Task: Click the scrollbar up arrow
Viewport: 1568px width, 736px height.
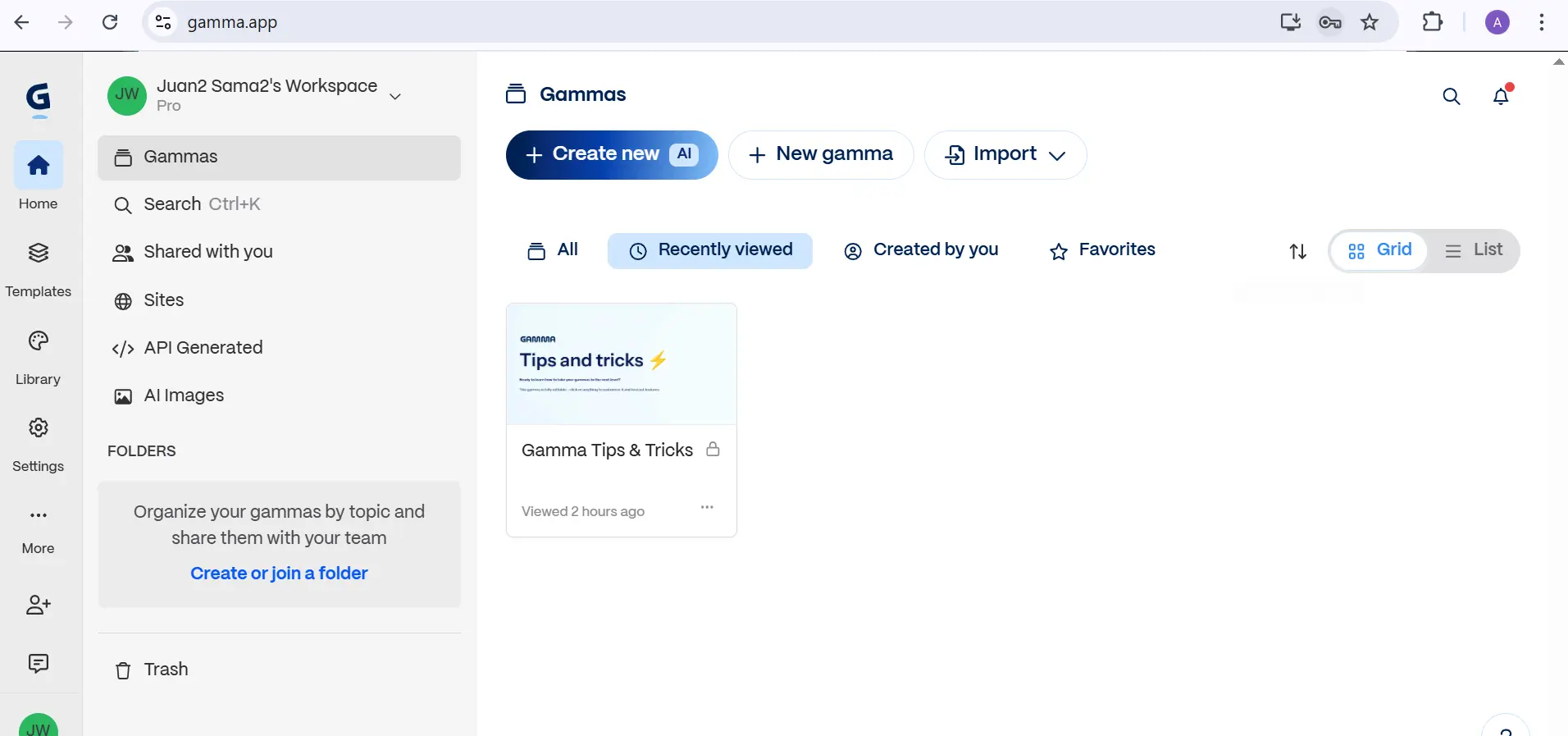Action: click(x=1559, y=62)
